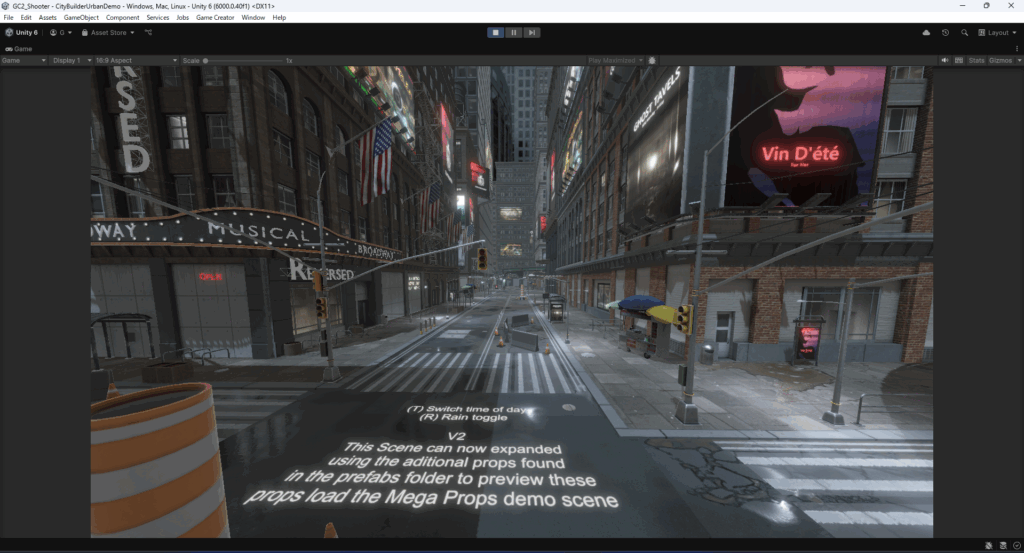Open the Game Creator menu

(x=216, y=17)
